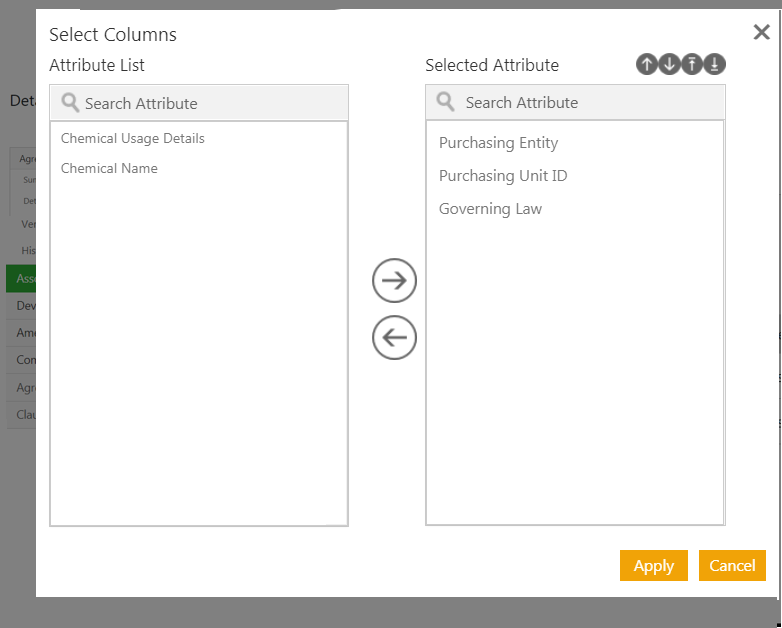This screenshot has height=628, width=782.
Task: Click the move-to-bottom arrow icon
Action: 714,65
